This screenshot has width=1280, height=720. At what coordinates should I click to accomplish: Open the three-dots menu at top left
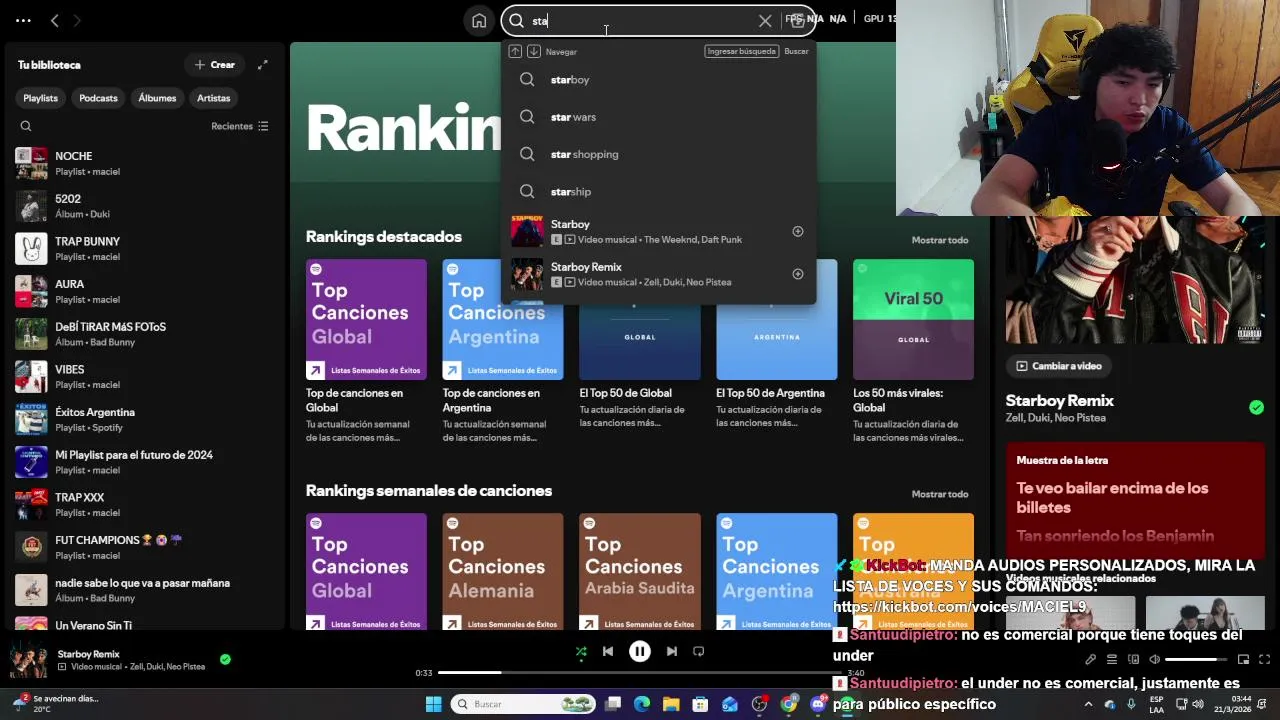[23, 20]
